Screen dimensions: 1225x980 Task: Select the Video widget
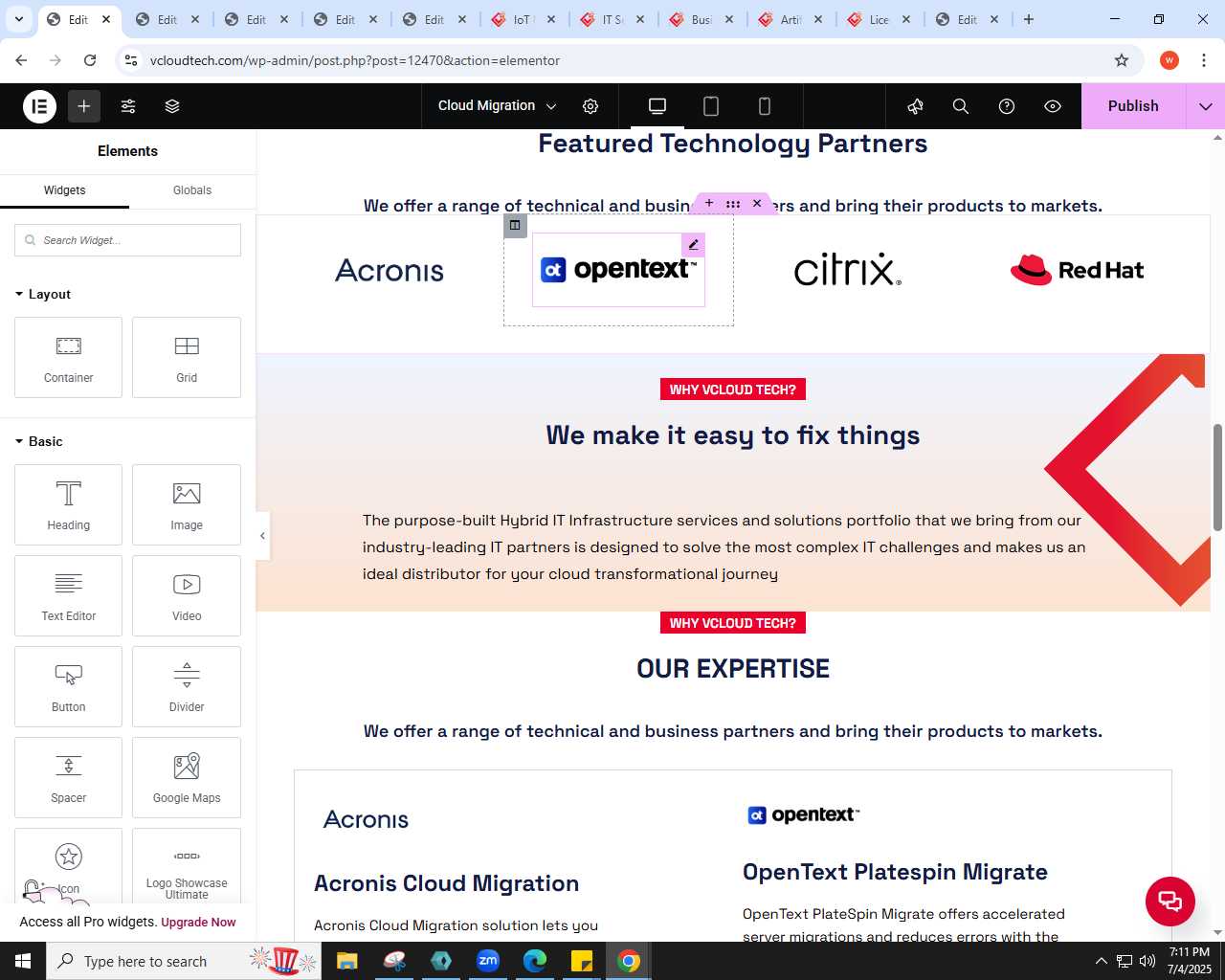tap(187, 596)
